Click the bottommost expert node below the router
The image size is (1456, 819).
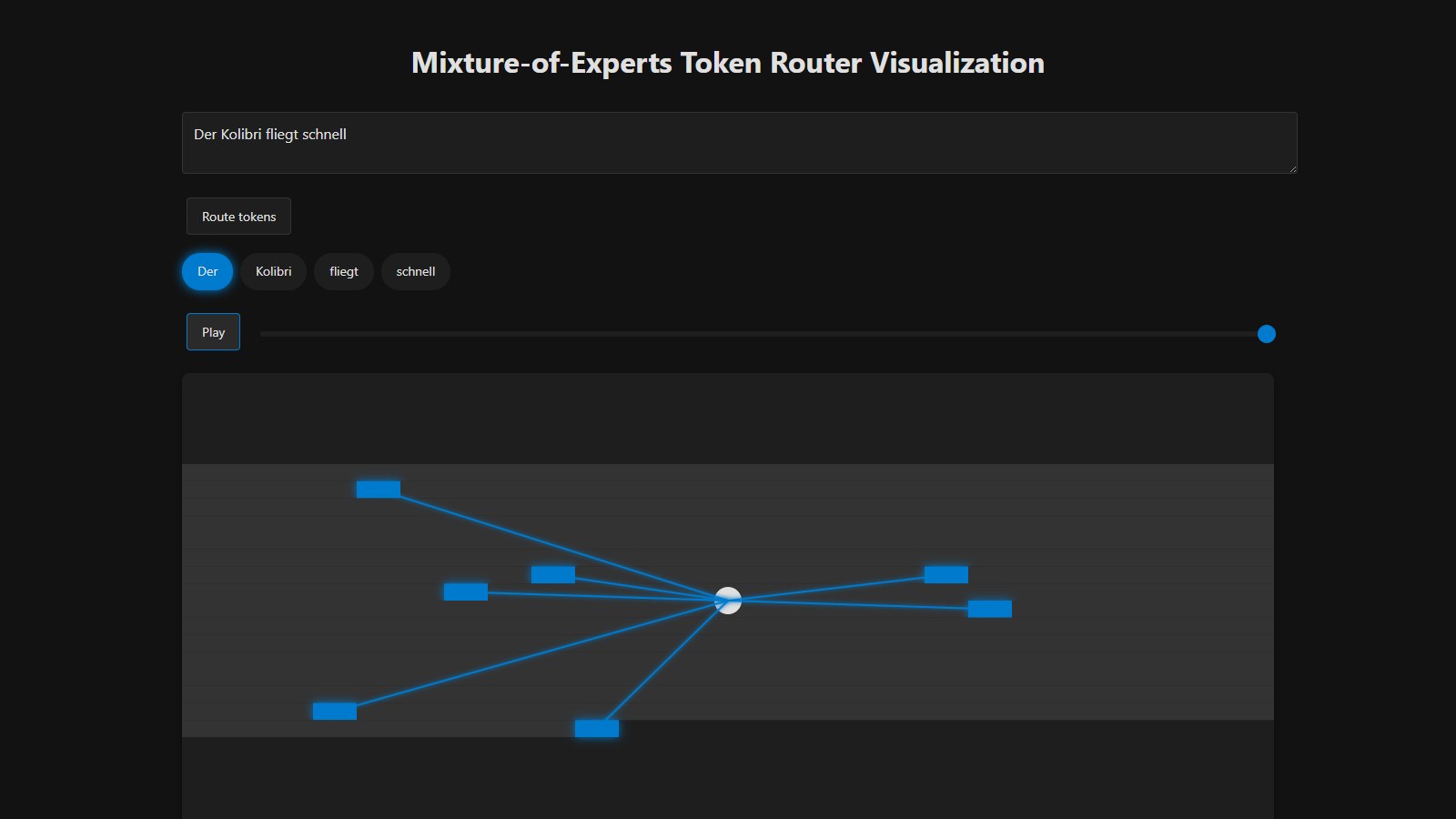597,728
